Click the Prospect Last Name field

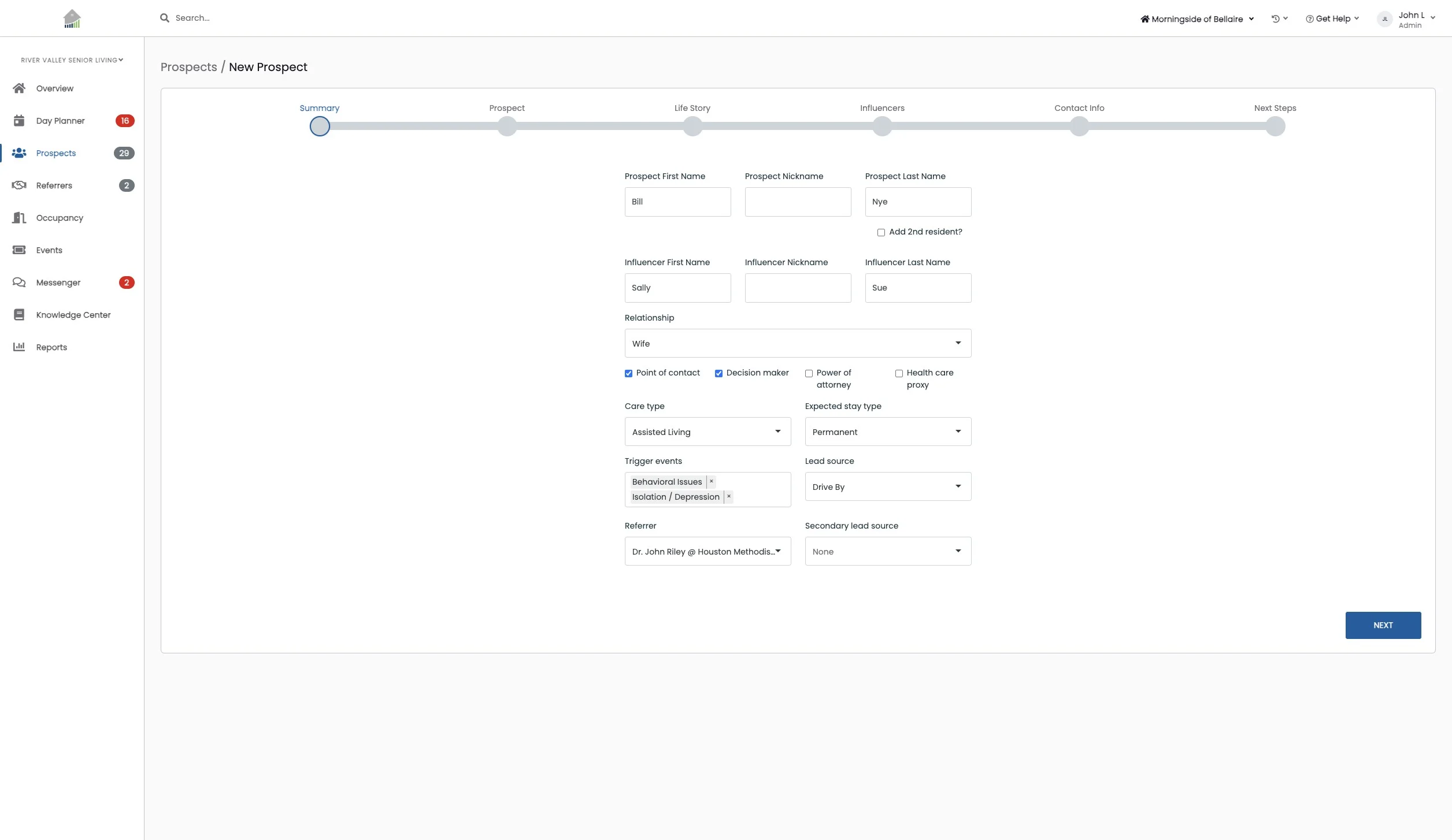[x=918, y=202]
